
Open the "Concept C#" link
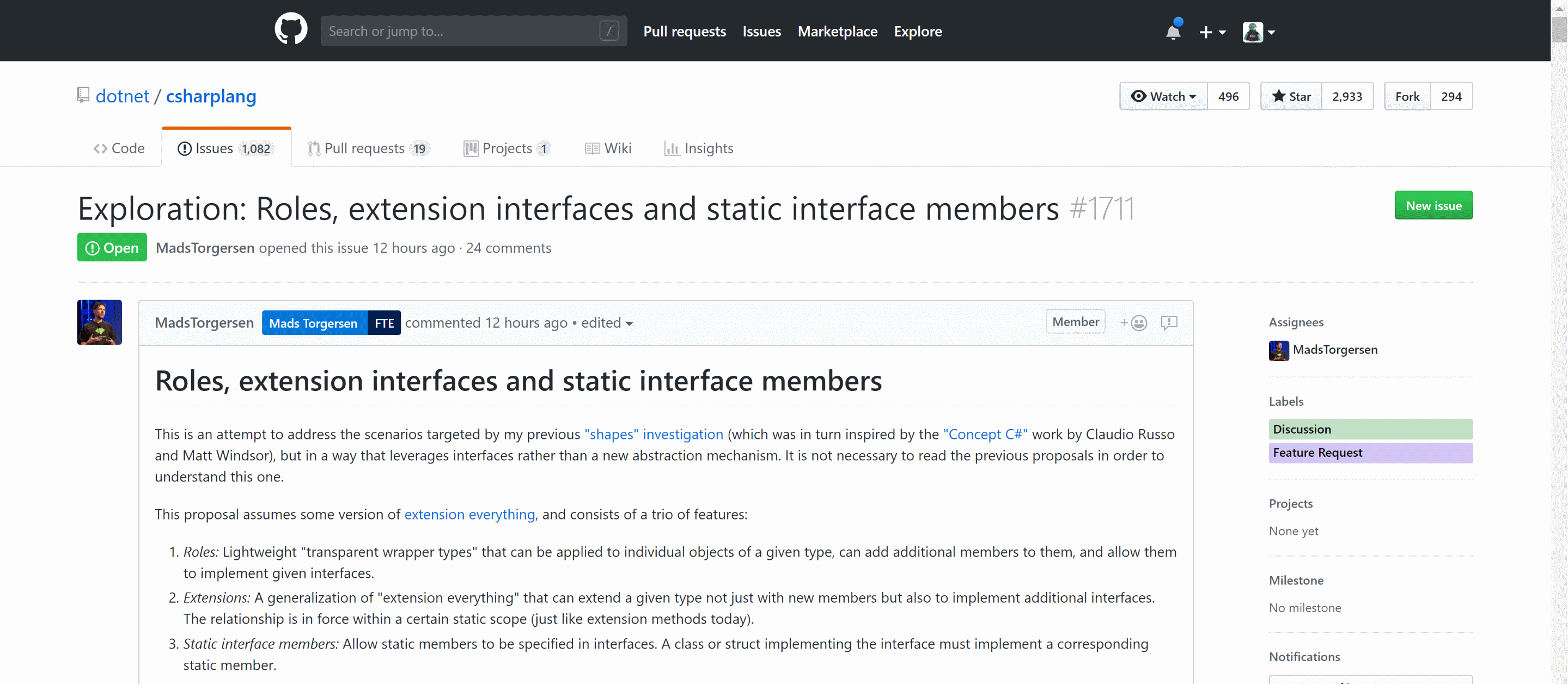click(985, 434)
